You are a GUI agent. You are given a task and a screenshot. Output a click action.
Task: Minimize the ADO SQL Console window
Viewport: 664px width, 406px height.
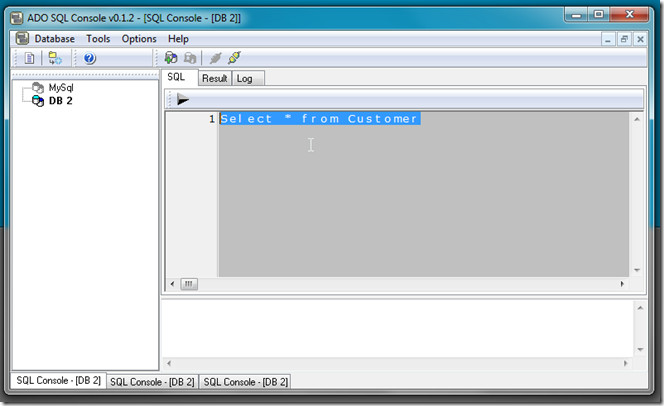click(576, 15)
